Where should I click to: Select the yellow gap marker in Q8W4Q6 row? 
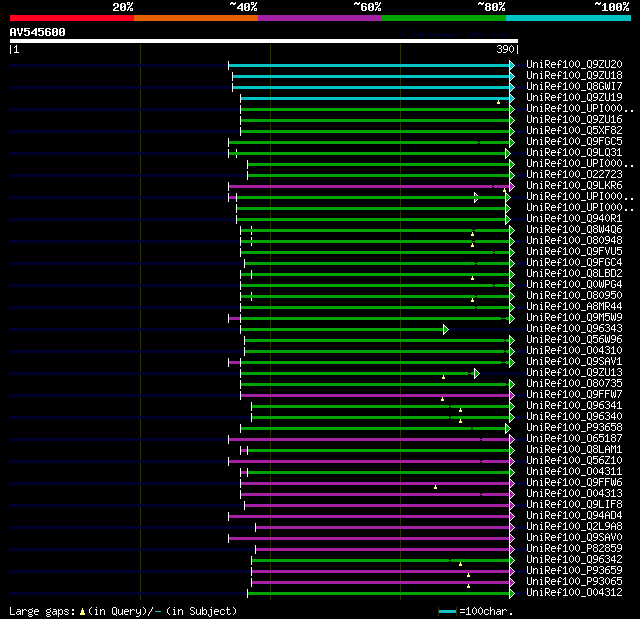473,234
